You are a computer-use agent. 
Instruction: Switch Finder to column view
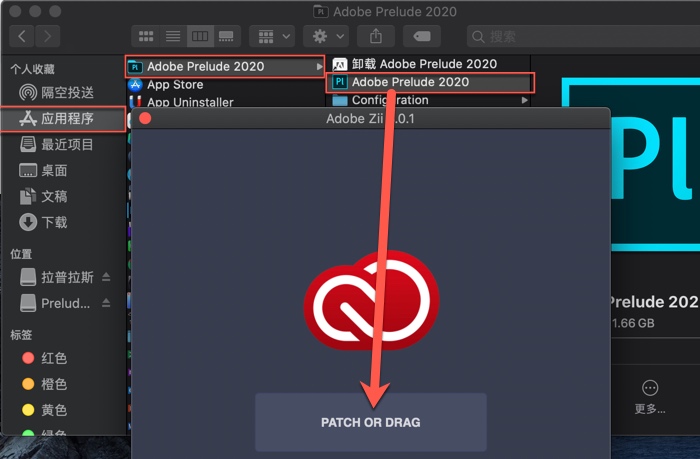[200, 36]
